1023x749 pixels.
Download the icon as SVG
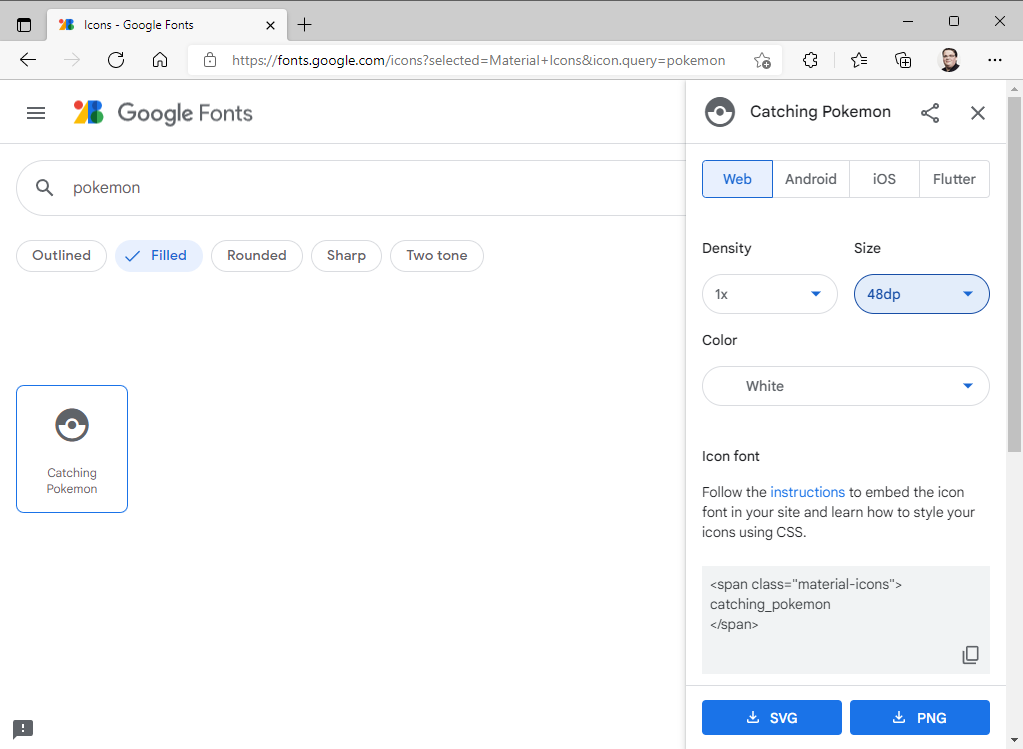coord(770,717)
